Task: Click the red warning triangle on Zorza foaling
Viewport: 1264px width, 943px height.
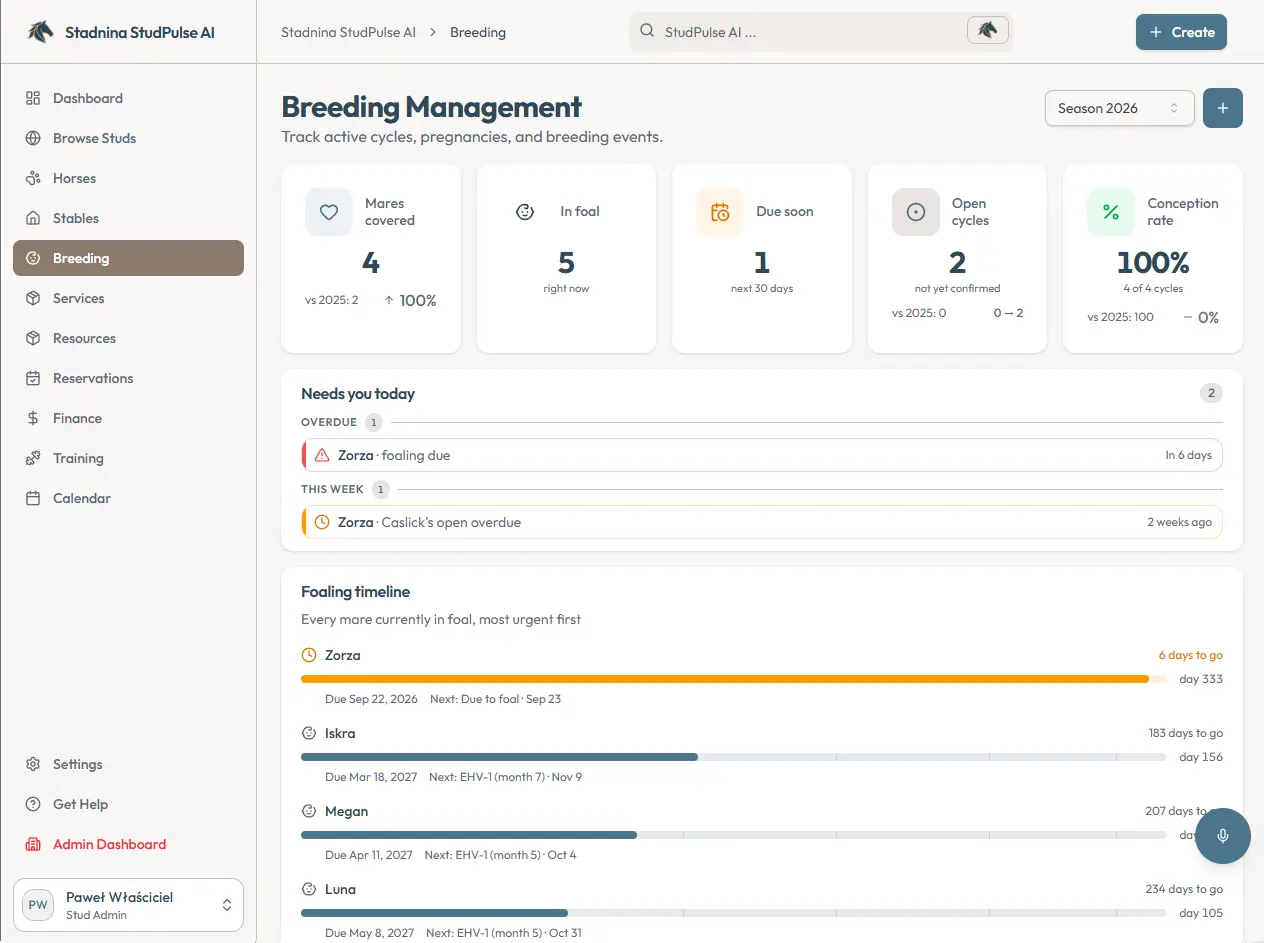Action: (322, 455)
